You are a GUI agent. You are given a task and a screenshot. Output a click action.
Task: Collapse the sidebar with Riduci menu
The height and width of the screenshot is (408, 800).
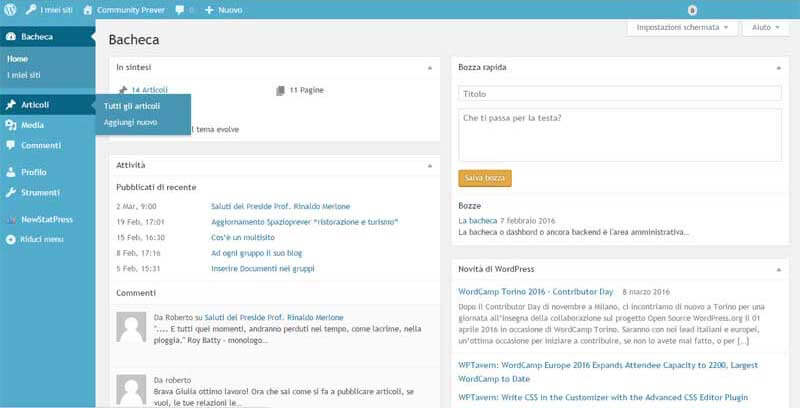(x=11, y=239)
